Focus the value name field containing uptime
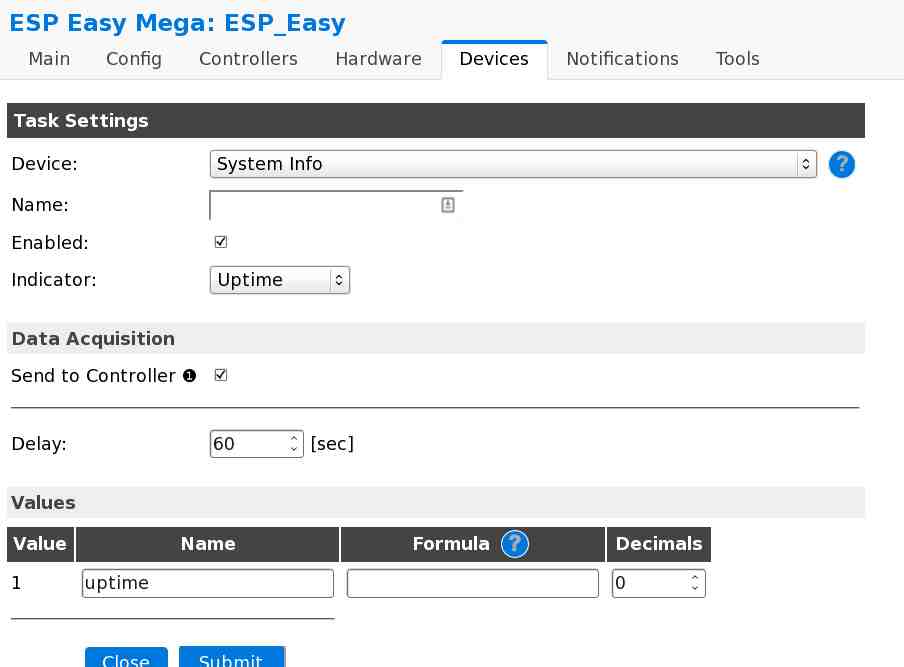 pyautogui.click(x=208, y=583)
